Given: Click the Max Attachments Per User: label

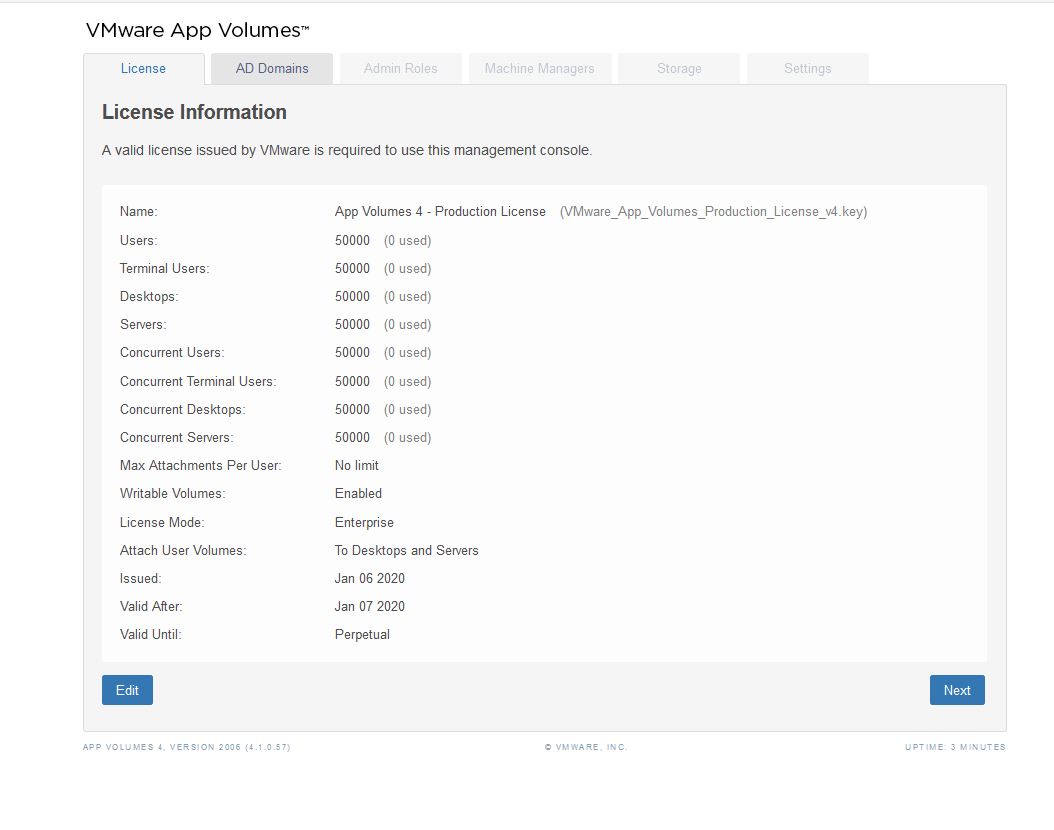Looking at the screenshot, I should pos(201,466).
